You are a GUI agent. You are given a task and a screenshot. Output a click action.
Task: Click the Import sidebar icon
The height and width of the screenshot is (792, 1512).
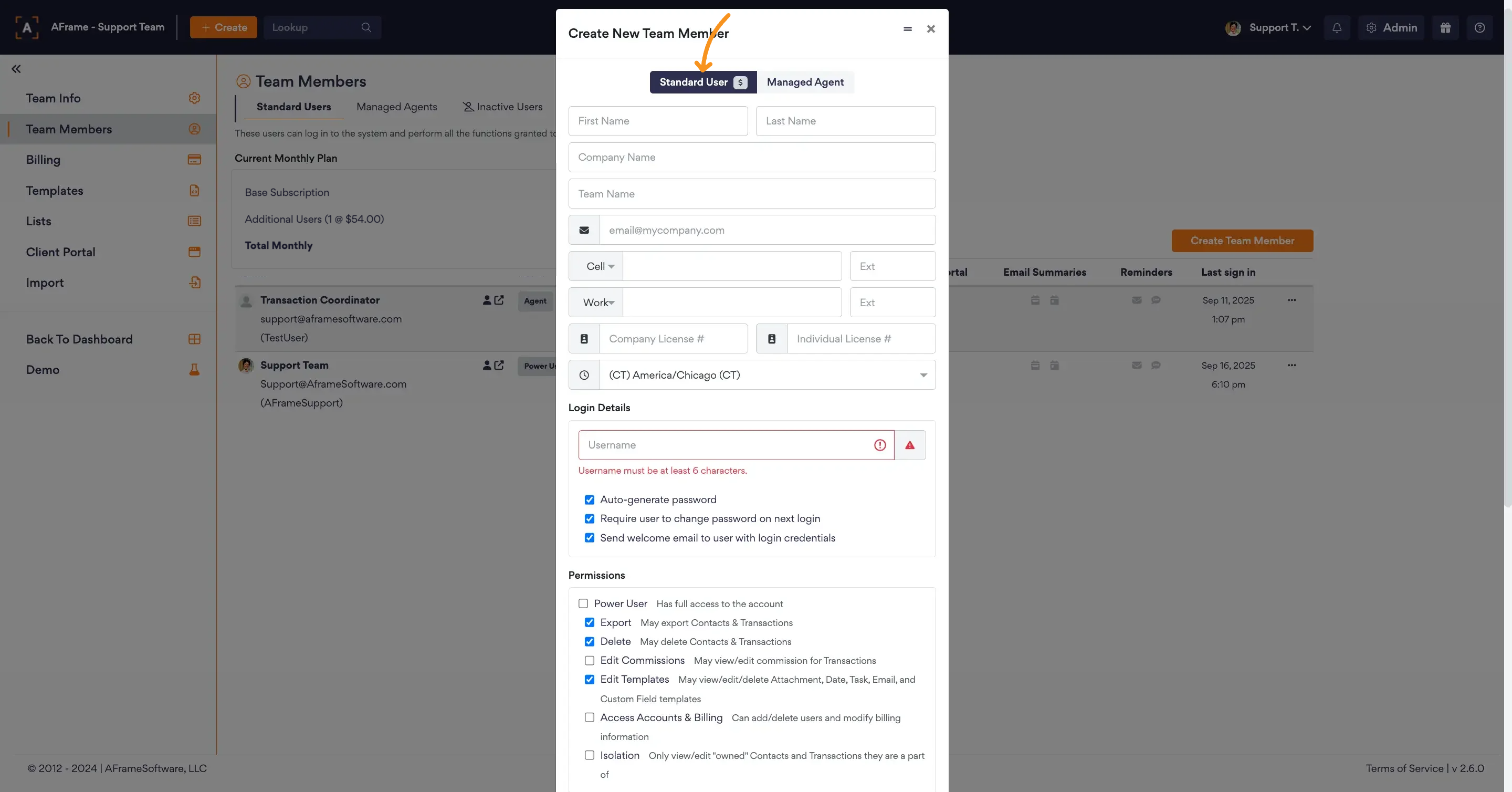(x=194, y=283)
